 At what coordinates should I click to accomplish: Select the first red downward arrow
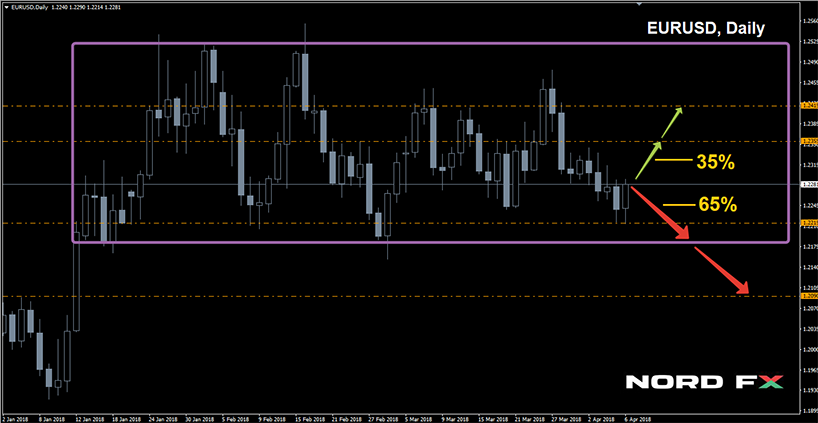click(660, 212)
